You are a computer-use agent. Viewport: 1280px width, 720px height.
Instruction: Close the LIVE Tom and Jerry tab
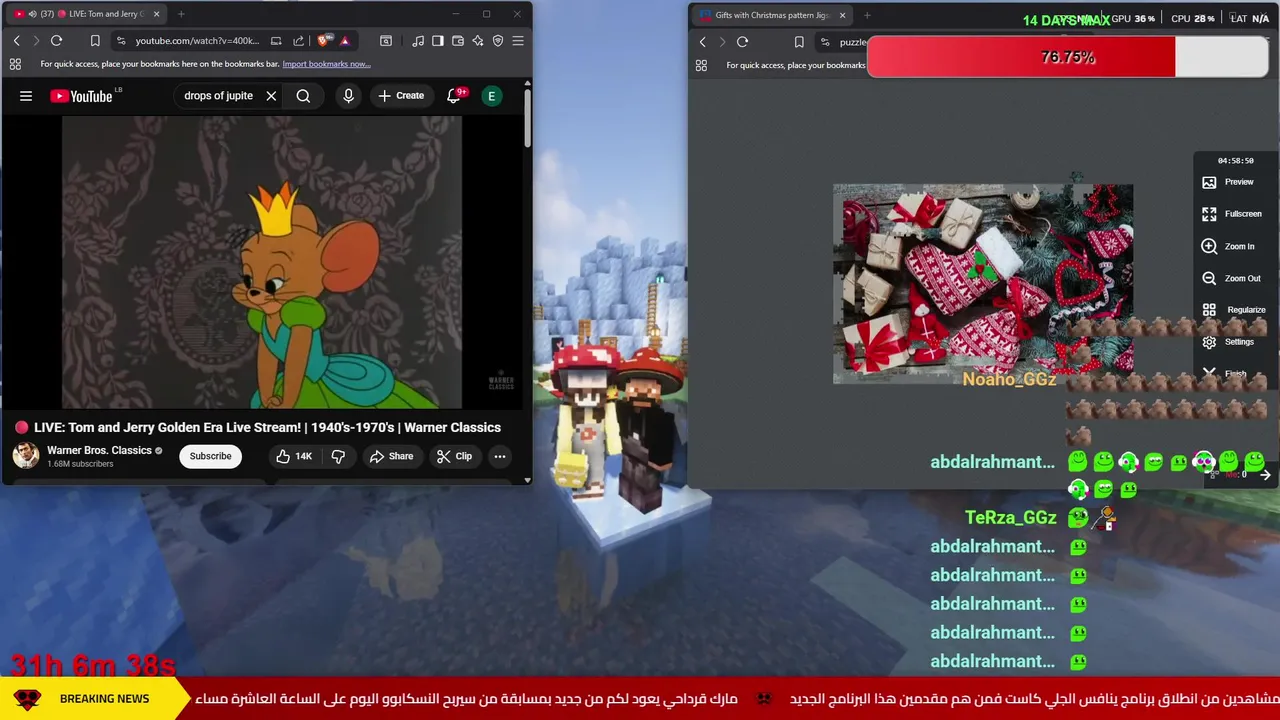point(155,14)
